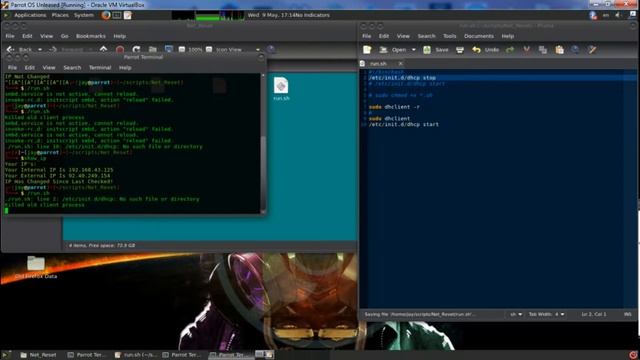Screen dimensions: 640x360
Task: Click the Paste clipboard icon in editor
Action: tap(559, 50)
